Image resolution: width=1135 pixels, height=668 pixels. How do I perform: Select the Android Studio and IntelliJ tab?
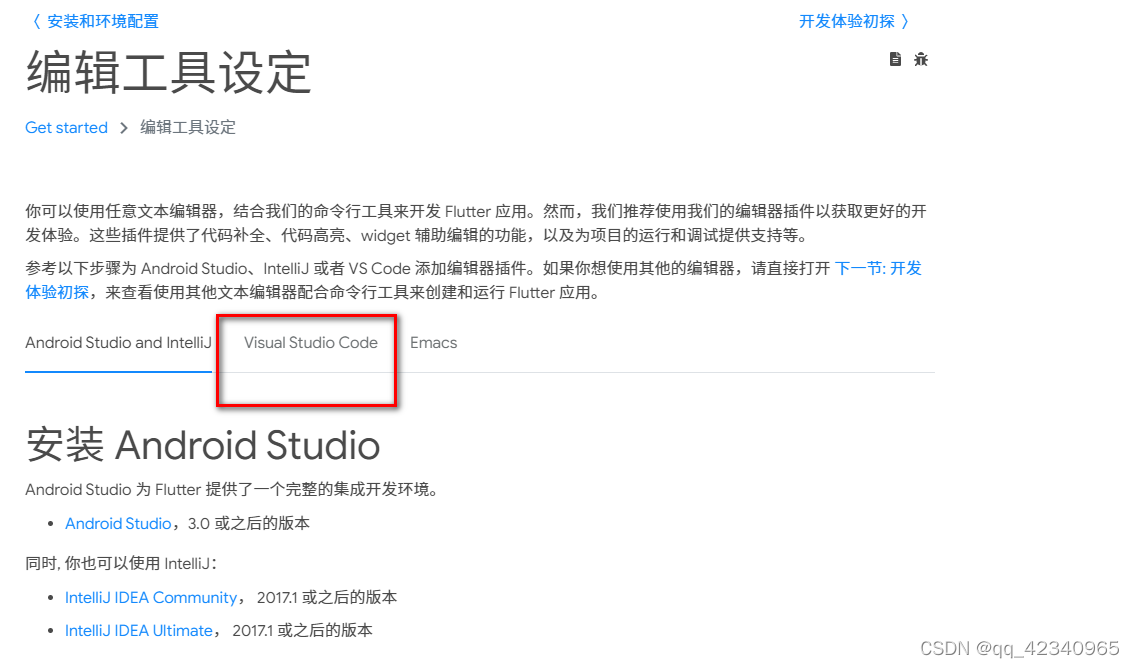119,343
